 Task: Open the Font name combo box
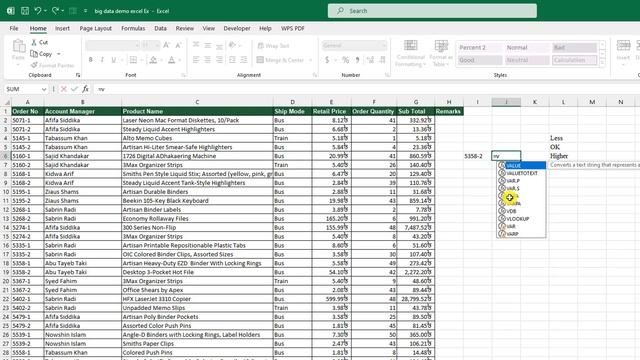(x=112, y=45)
